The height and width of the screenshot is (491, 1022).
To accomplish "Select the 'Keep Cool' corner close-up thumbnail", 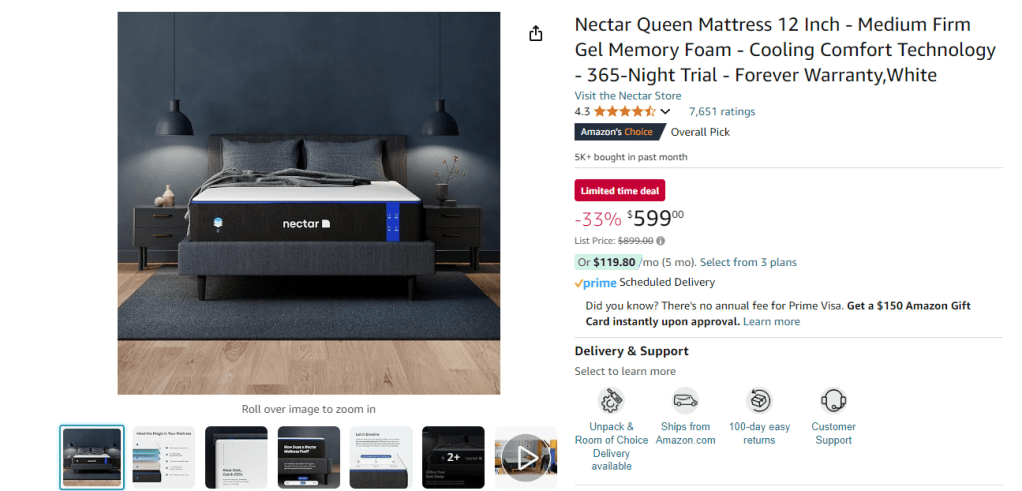I will click(x=236, y=457).
